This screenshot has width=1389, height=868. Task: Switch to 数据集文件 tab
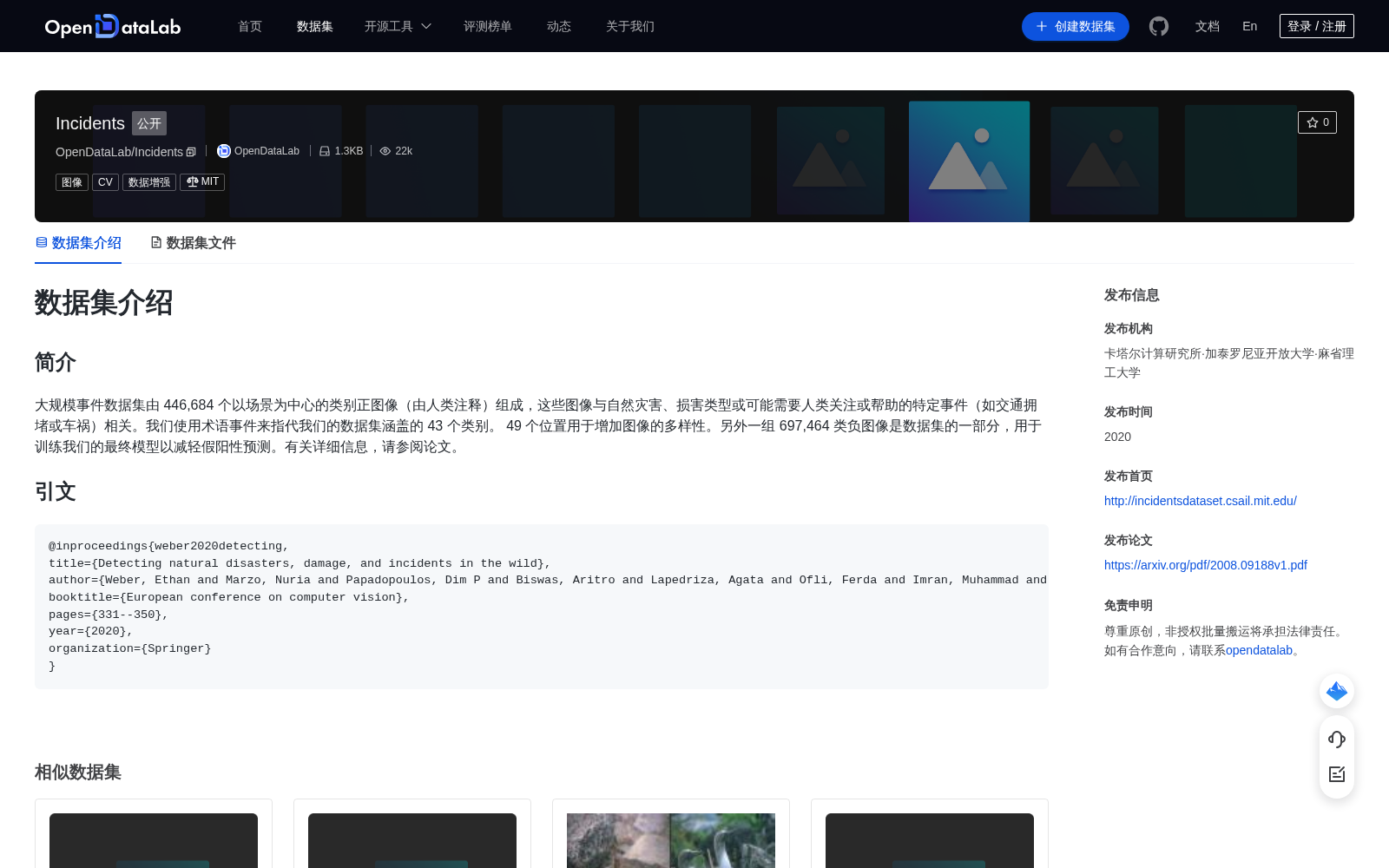coord(193,243)
